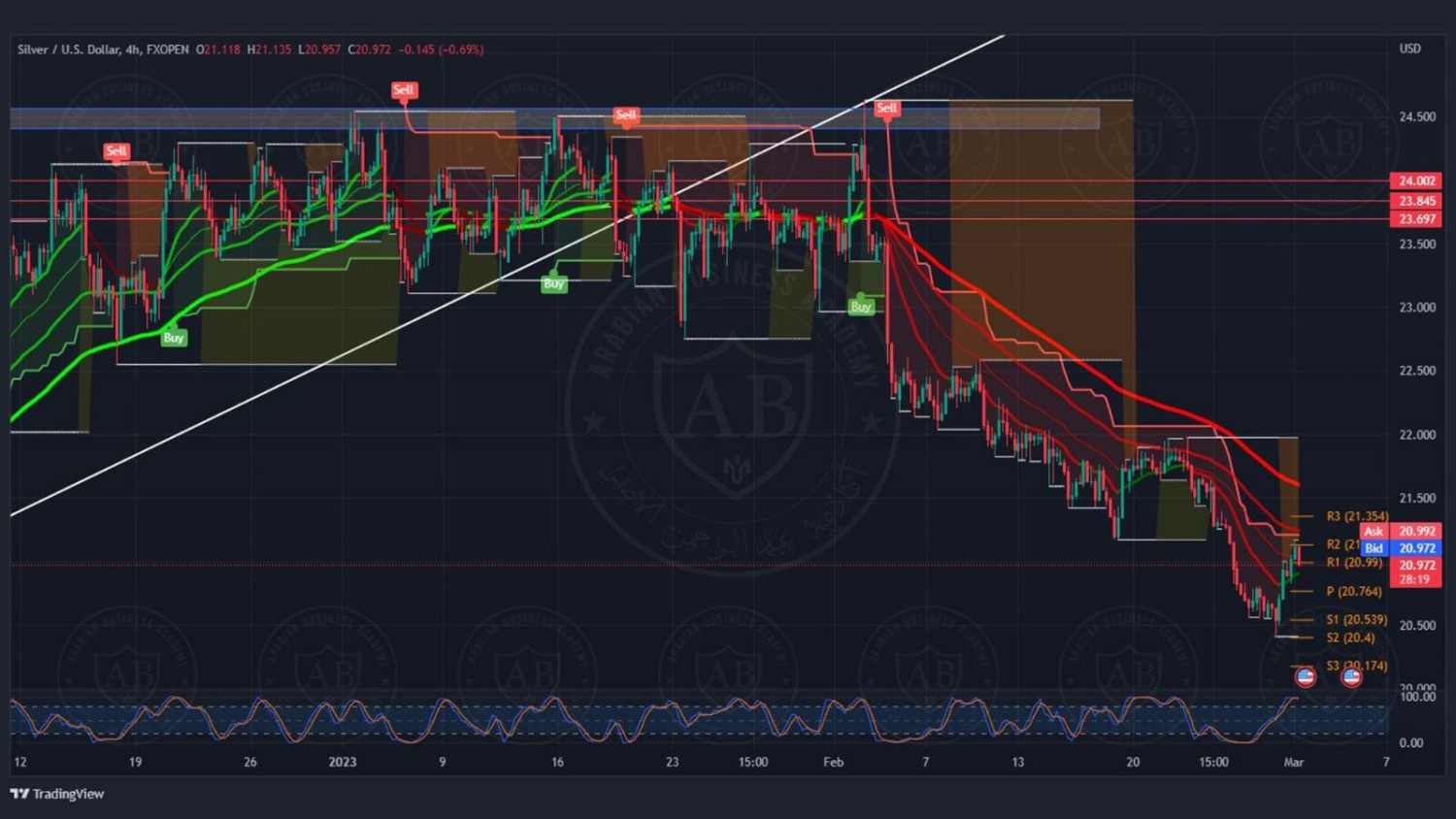Click the Buy signal label near January 16
The height and width of the screenshot is (819, 1456).
pos(554,283)
